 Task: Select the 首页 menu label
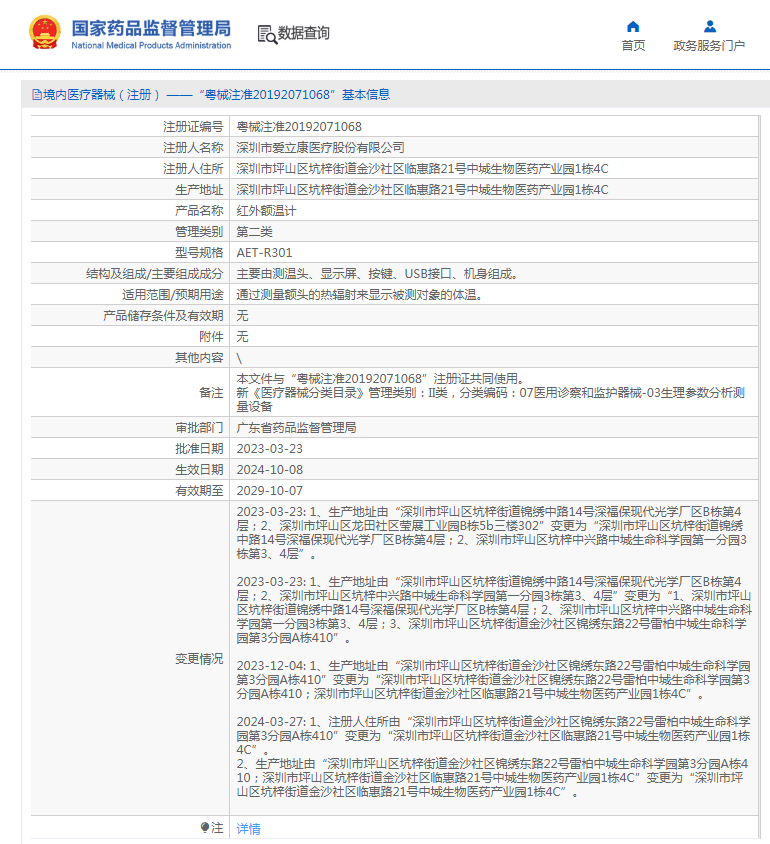633,46
